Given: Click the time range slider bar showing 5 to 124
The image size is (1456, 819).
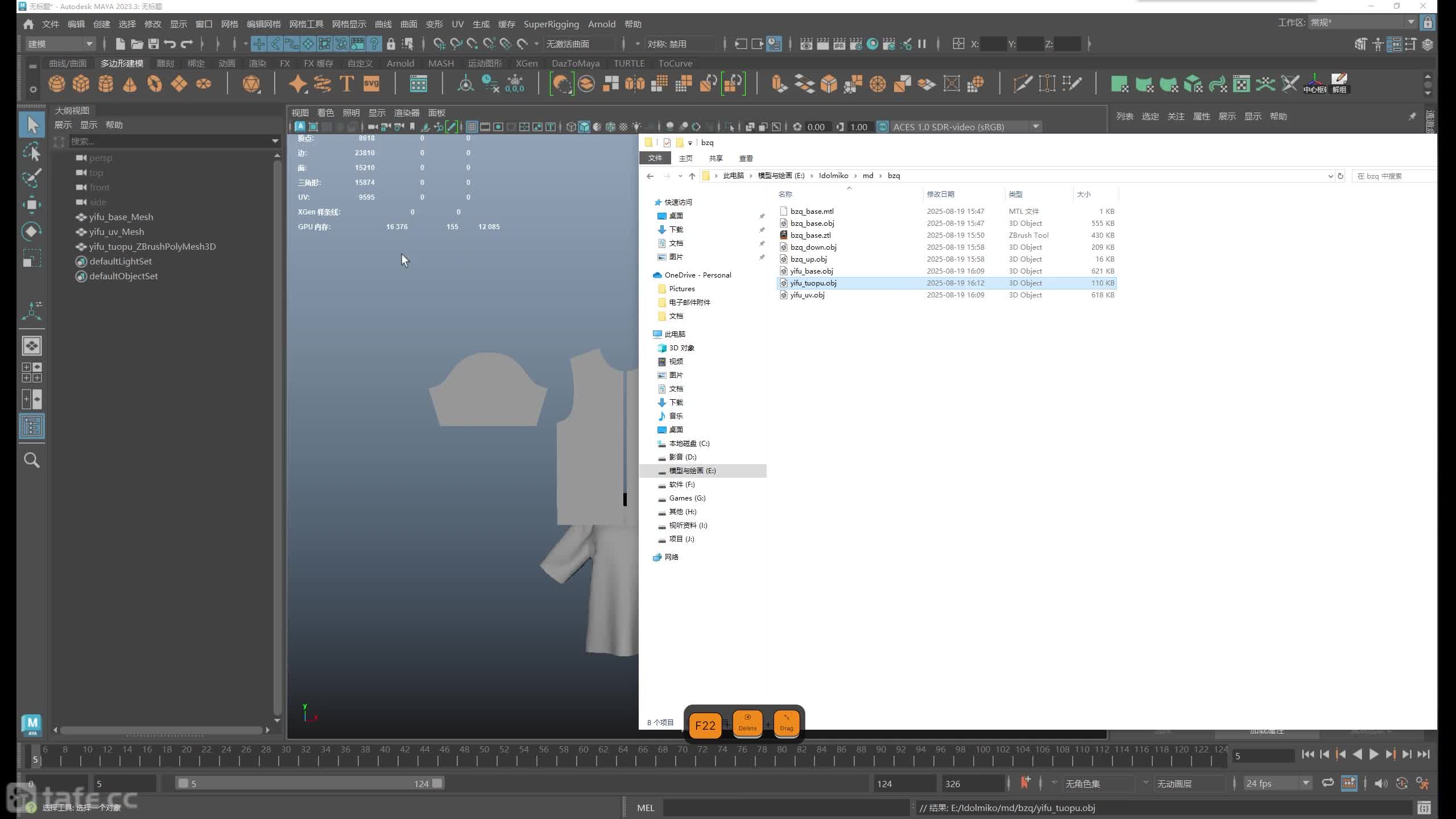Looking at the screenshot, I should click(309, 783).
